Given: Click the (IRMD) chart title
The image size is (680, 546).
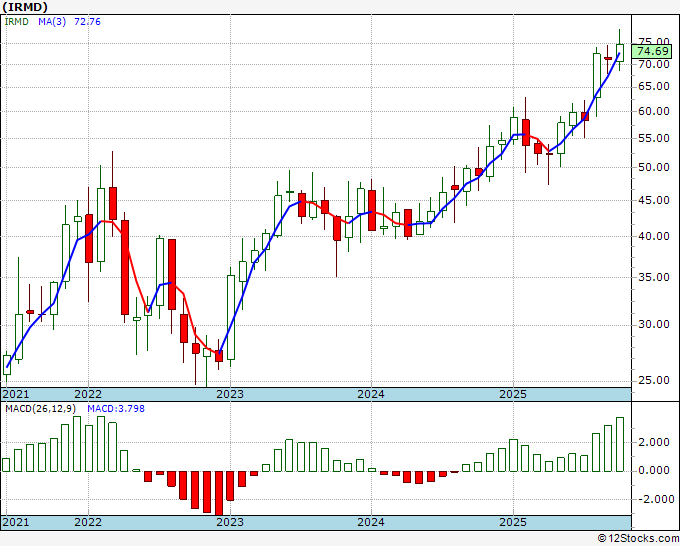Looking at the screenshot, I should (x=25, y=7).
